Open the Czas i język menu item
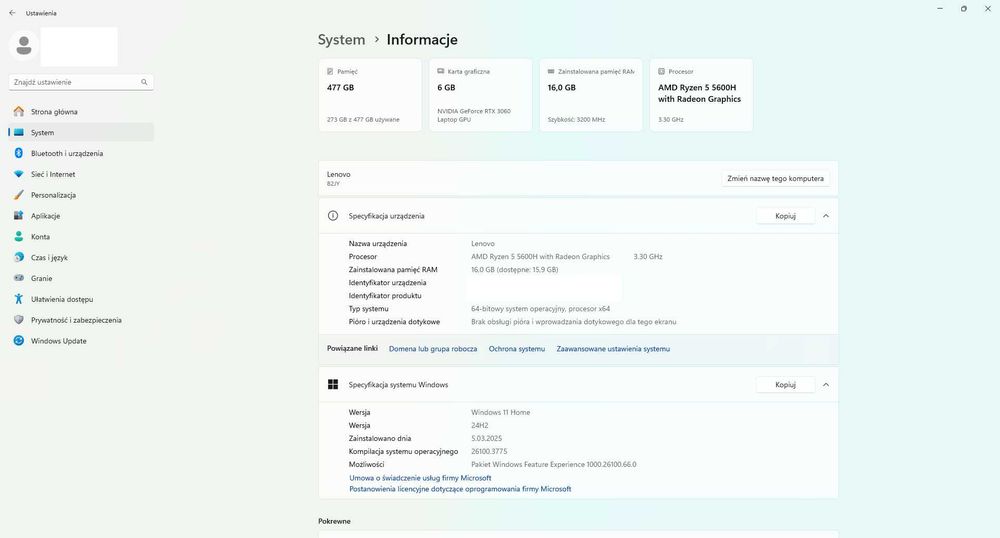Viewport: 1000px width, 538px height. (x=81, y=258)
